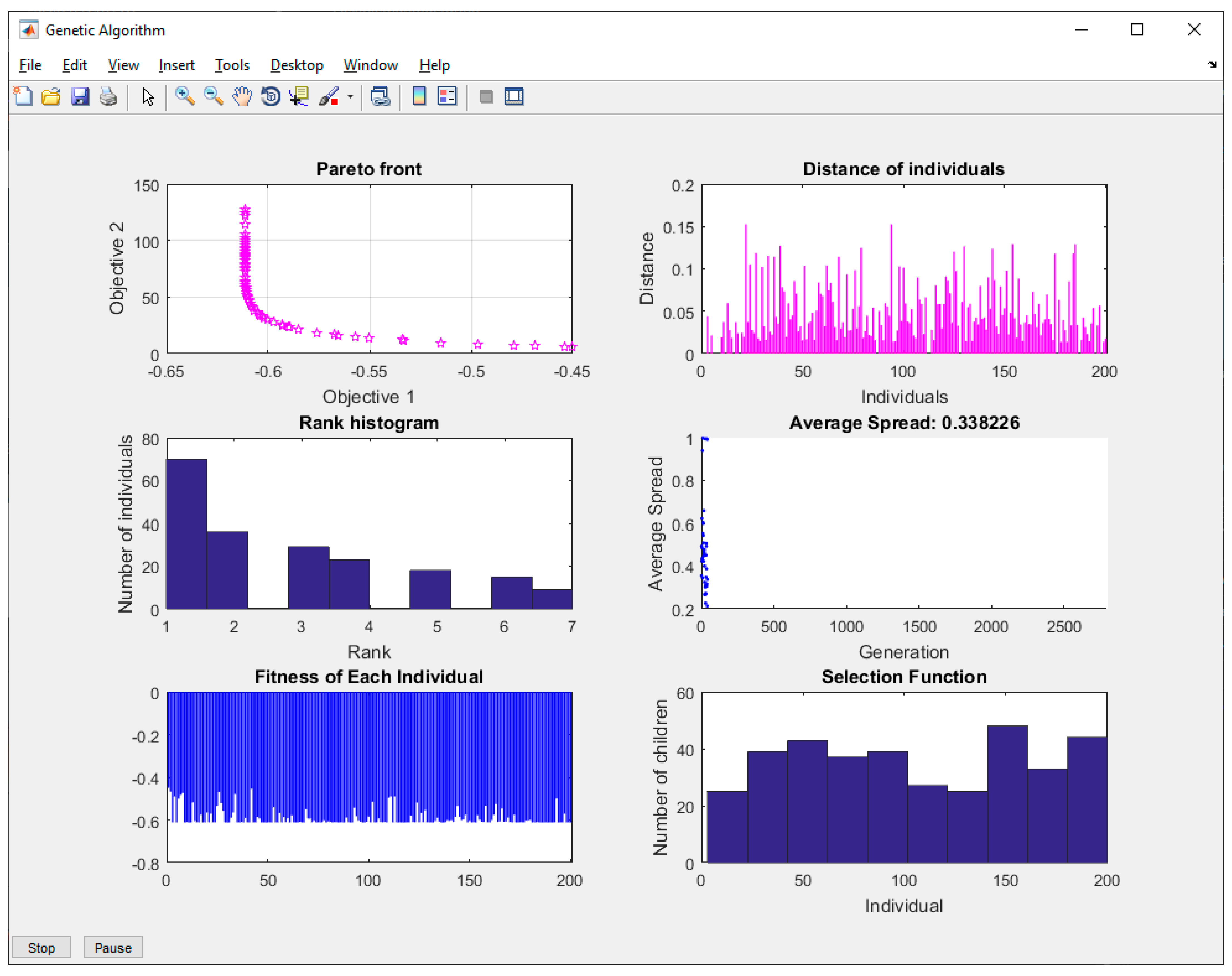Open the Tools menu

pos(232,65)
